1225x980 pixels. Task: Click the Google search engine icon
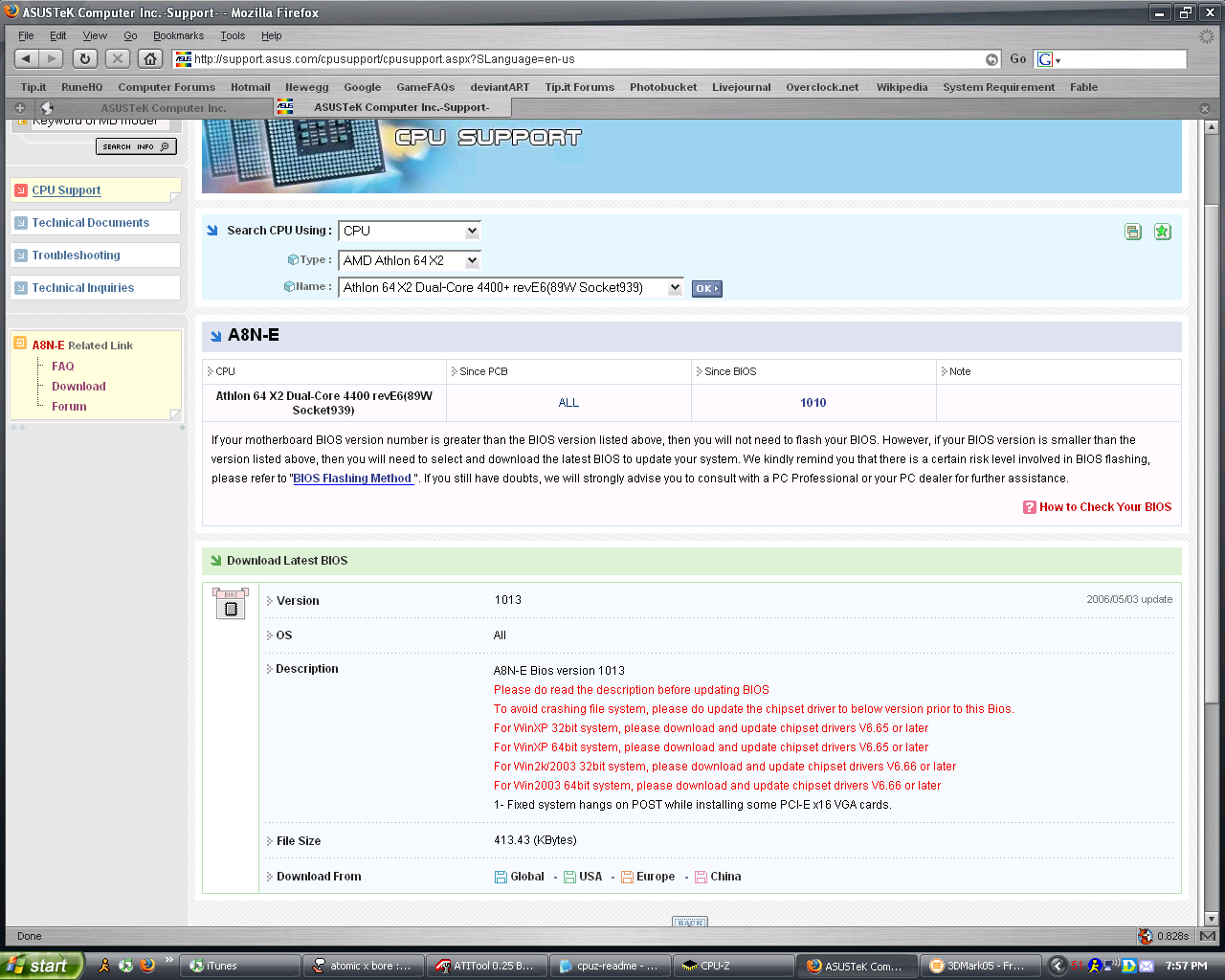click(1045, 59)
